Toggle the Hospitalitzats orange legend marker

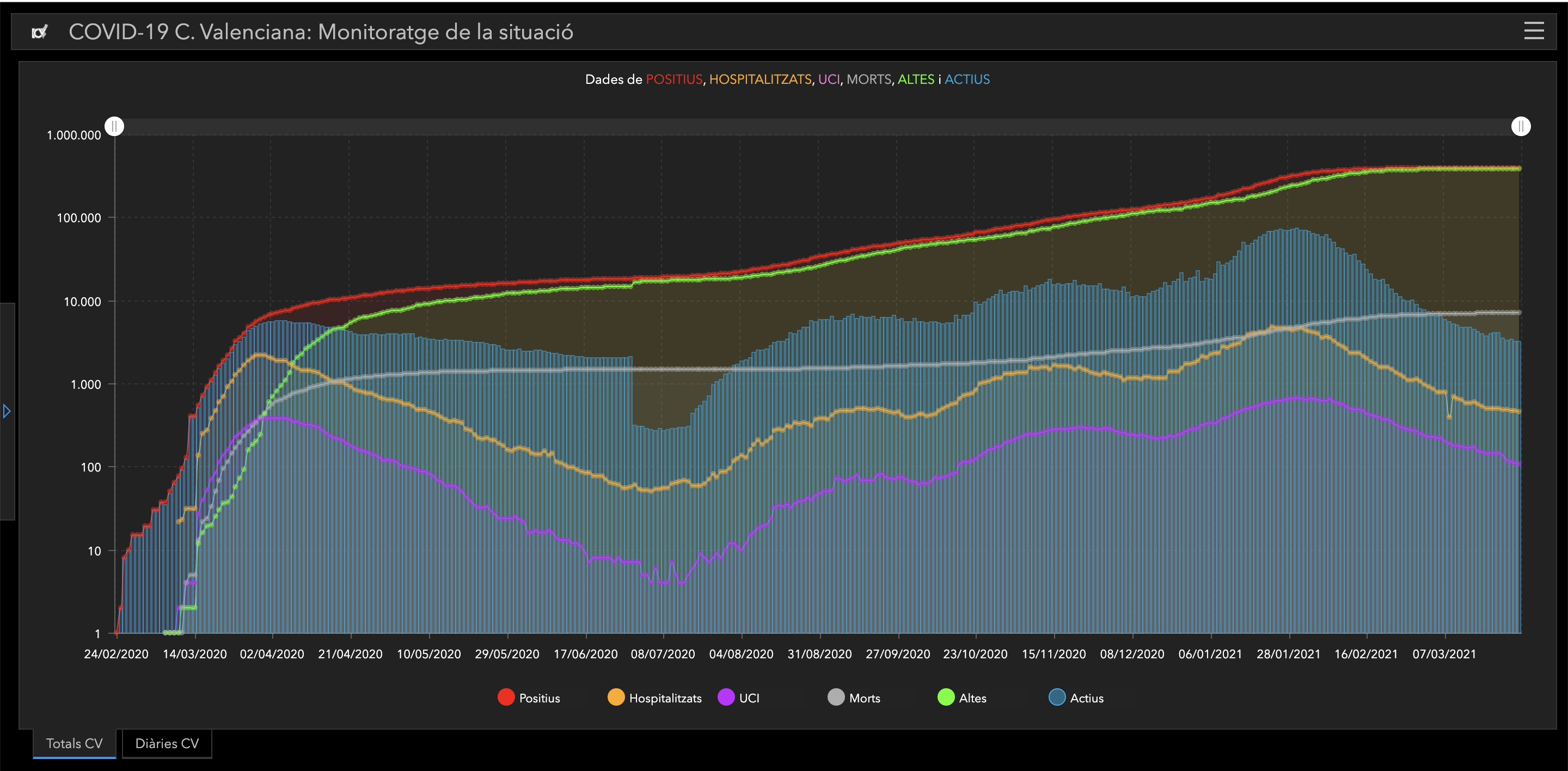[x=616, y=697]
